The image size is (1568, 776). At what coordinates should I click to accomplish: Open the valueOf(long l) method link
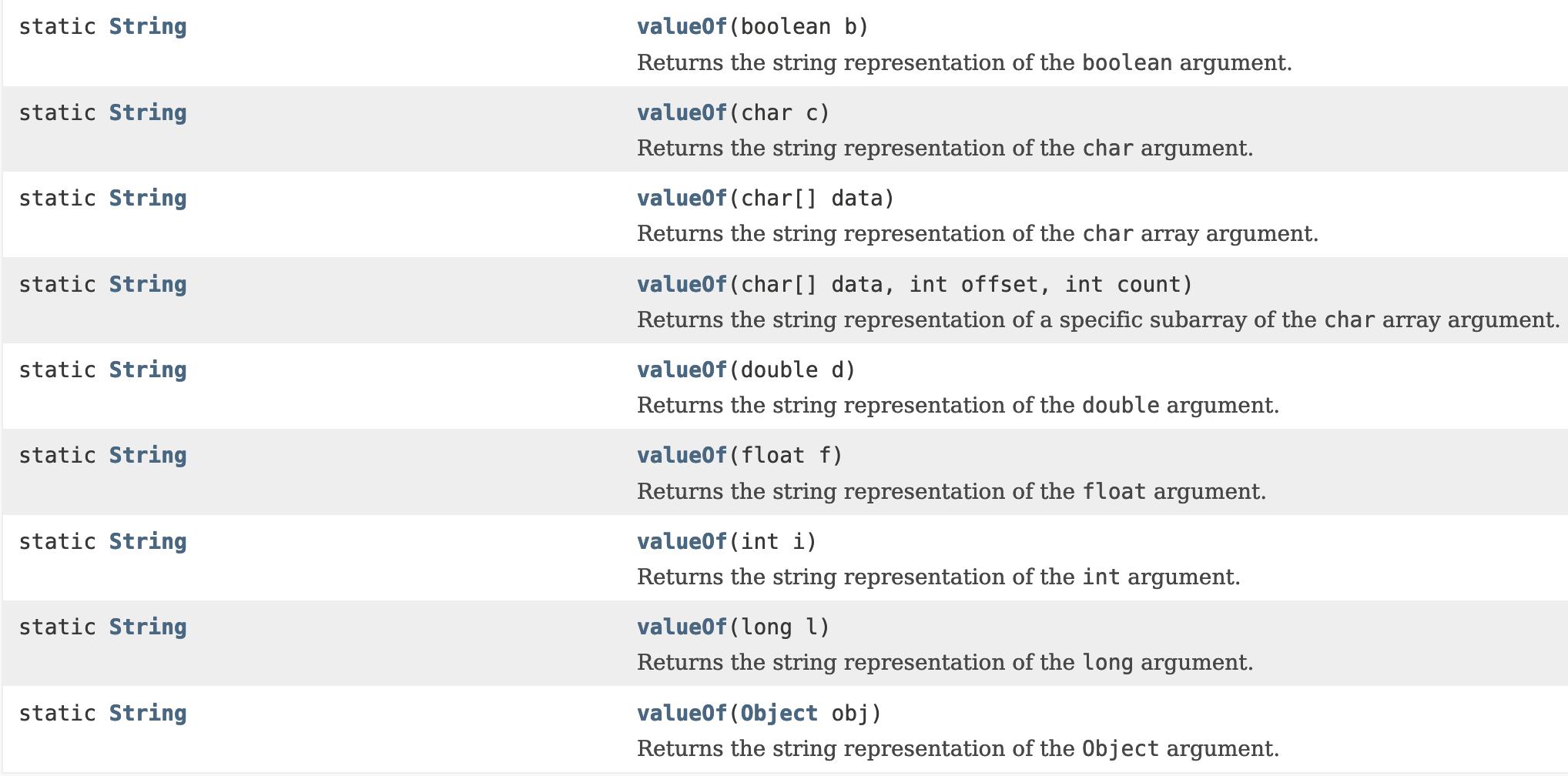click(682, 627)
